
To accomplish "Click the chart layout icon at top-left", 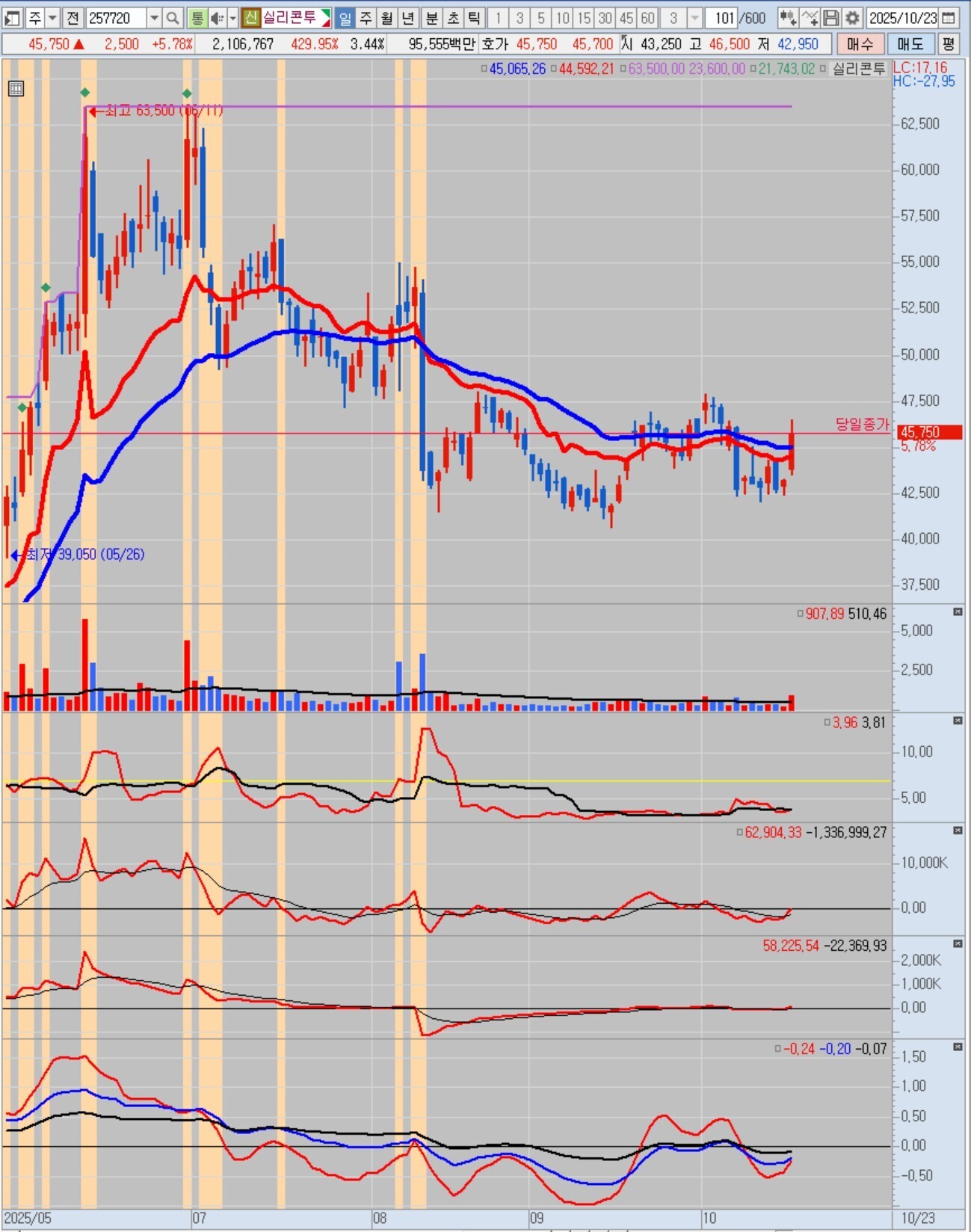I will point(12,17).
